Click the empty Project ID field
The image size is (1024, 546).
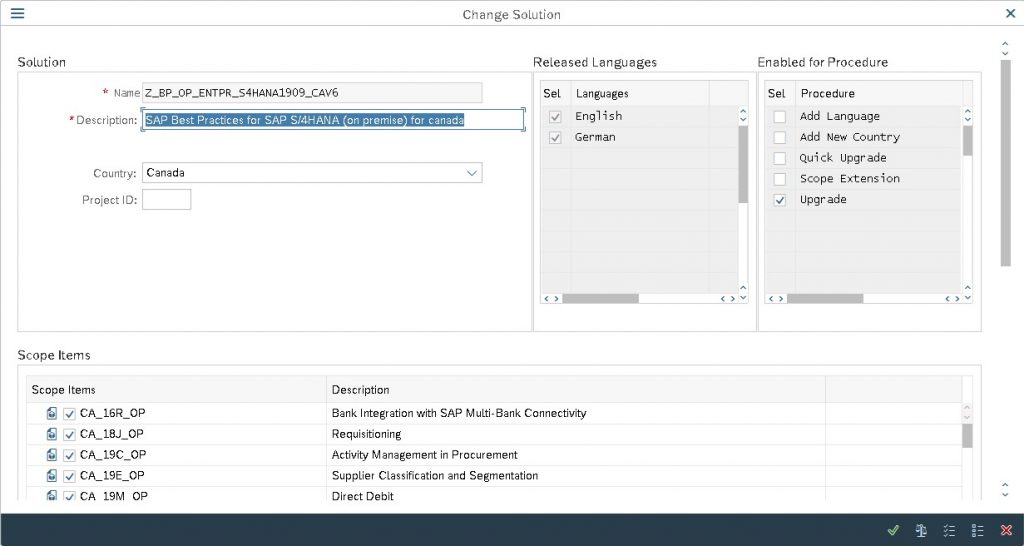pos(167,200)
